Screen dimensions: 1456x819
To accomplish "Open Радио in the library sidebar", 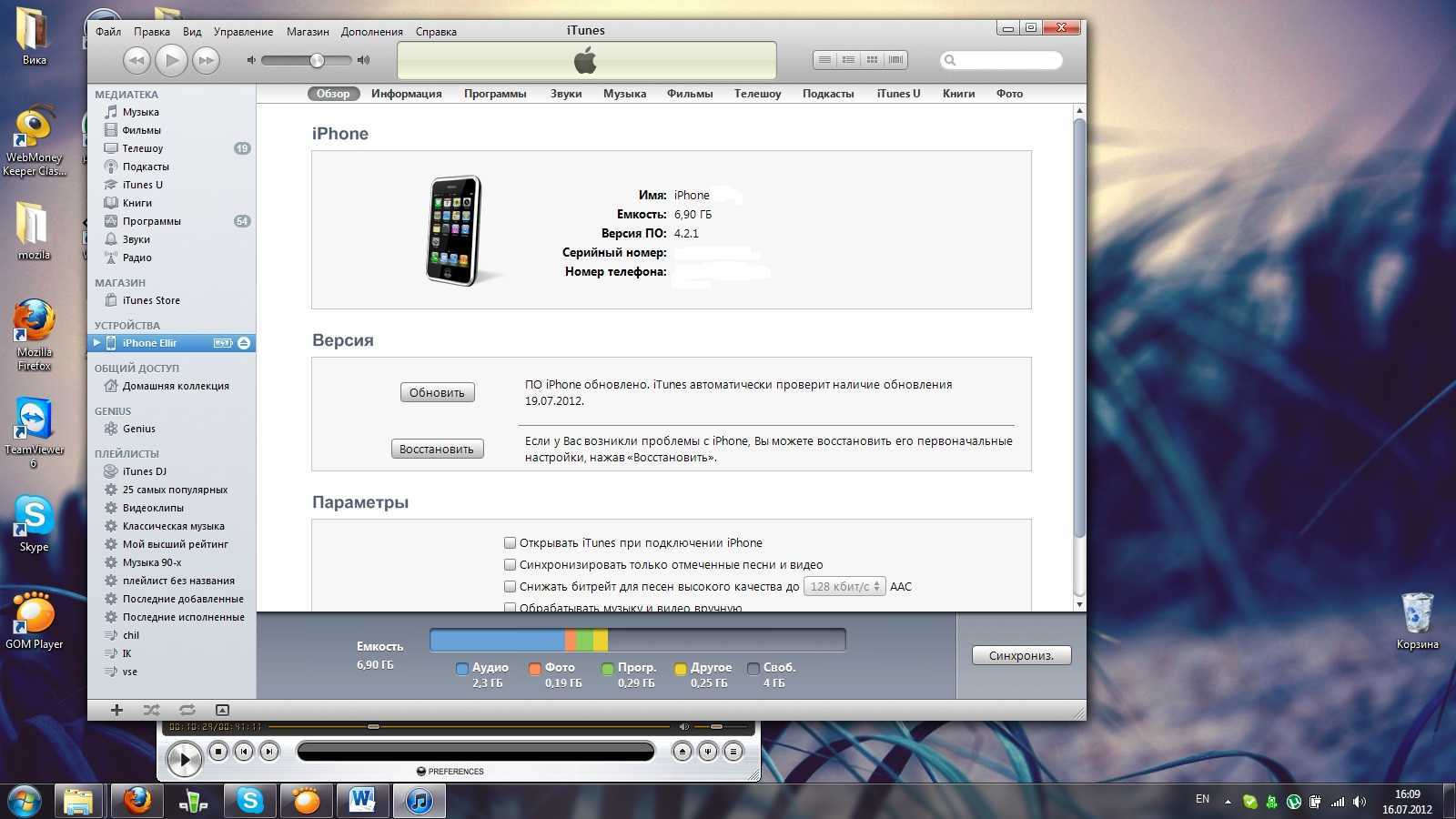I will (x=136, y=258).
